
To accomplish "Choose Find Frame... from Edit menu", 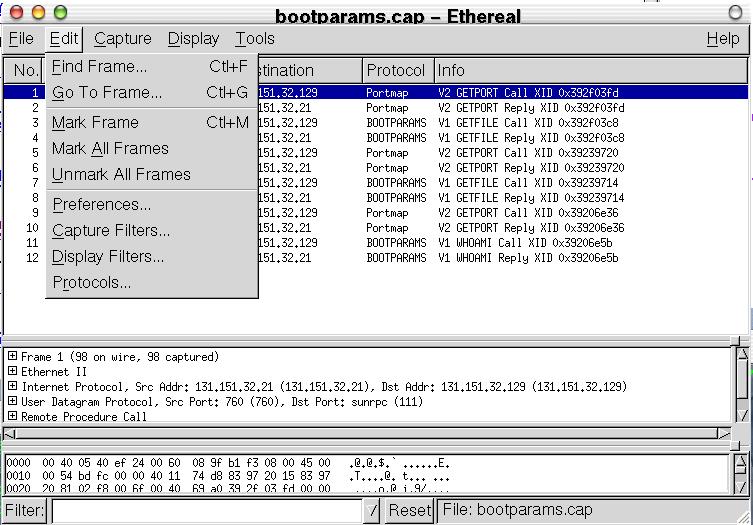I will tap(152, 66).
